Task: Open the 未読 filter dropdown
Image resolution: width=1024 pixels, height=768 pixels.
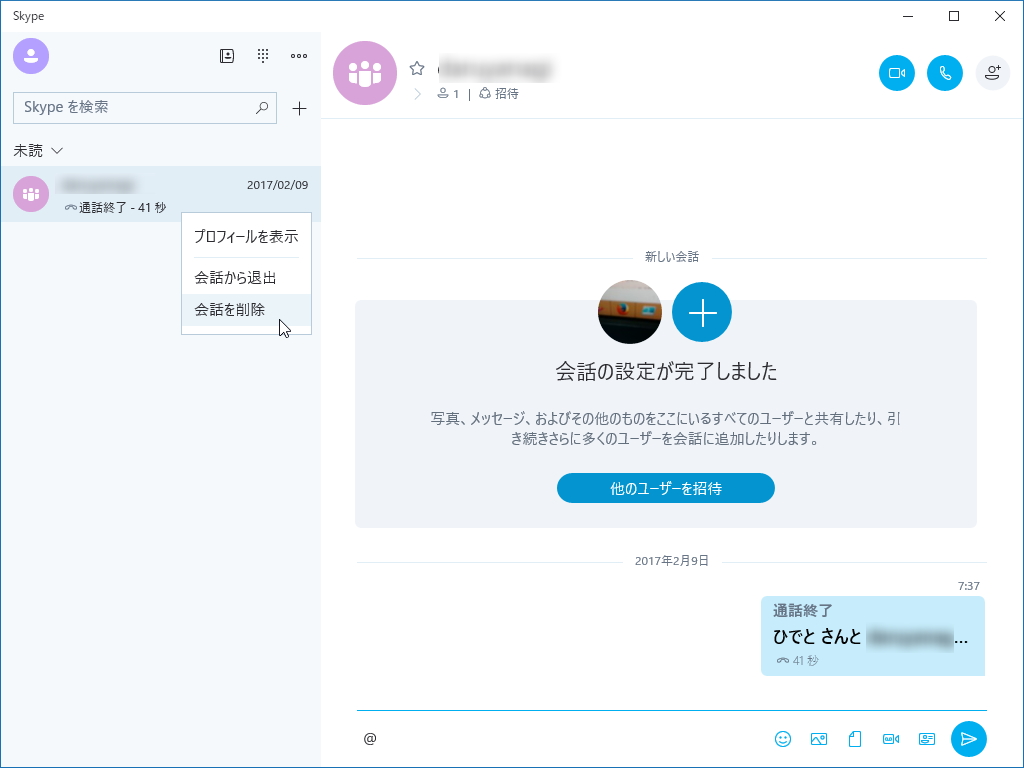Action: (x=38, y=150)
